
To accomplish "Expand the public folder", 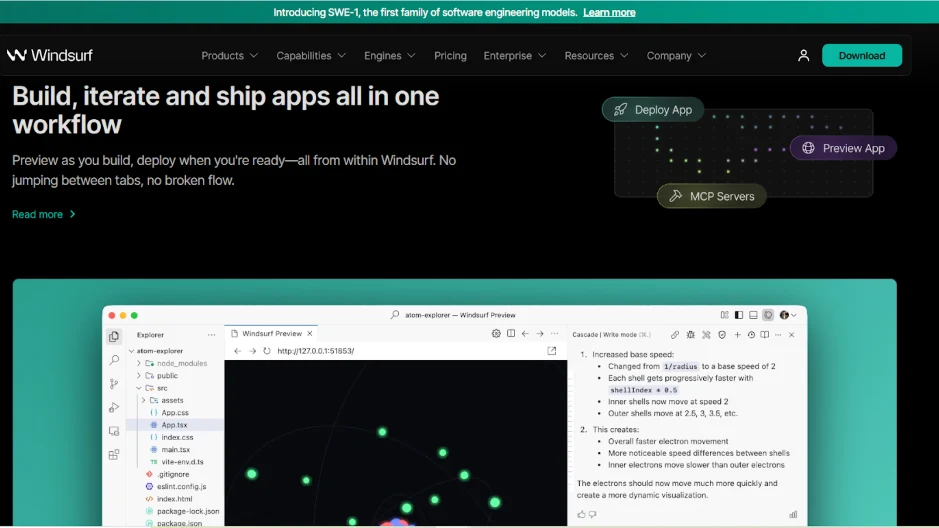I will coord(139,376).
